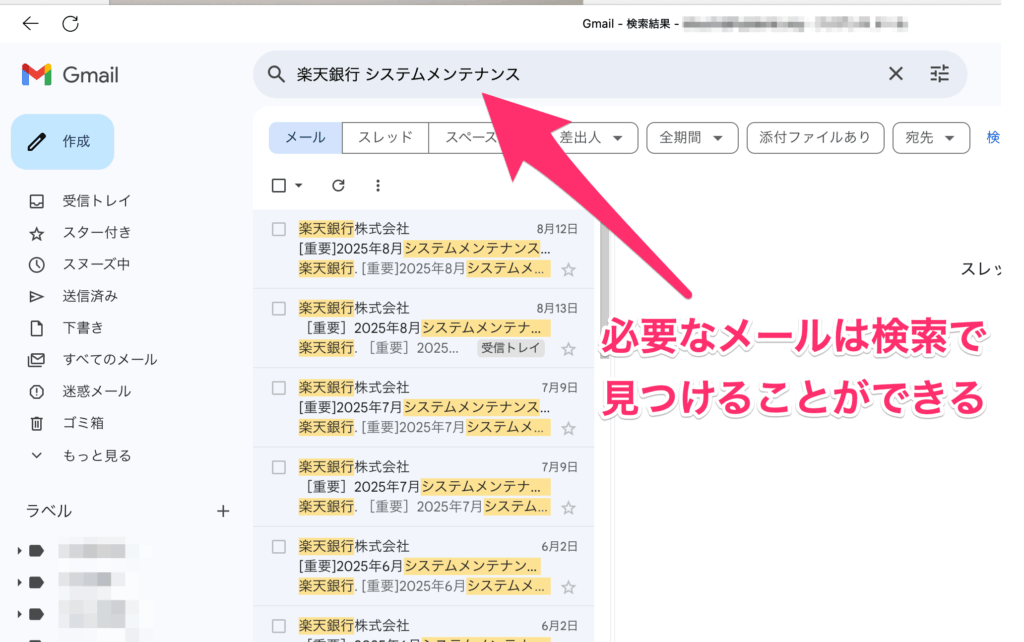Click the magnifying glass search icon
Screen dimensions: 1024x642
click(276, 74)
